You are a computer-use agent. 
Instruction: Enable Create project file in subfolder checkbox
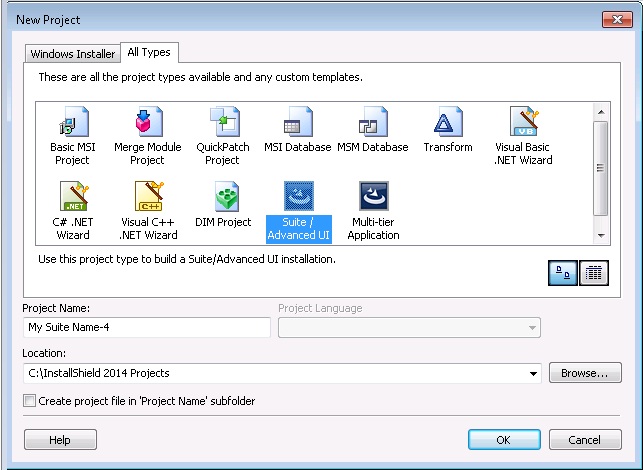click(30, 401)
